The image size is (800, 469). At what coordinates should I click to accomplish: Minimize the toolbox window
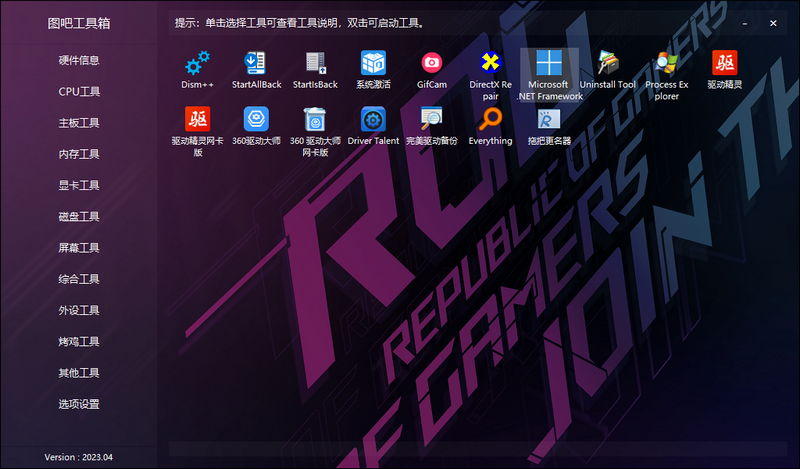[x=745, y=23]
